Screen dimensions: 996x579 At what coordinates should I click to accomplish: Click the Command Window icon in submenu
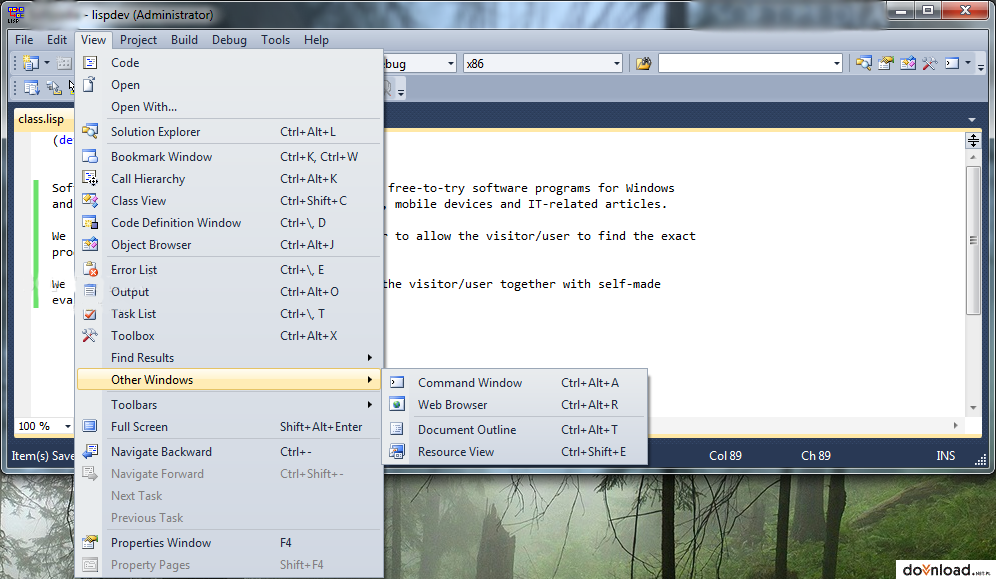point(397,382)
